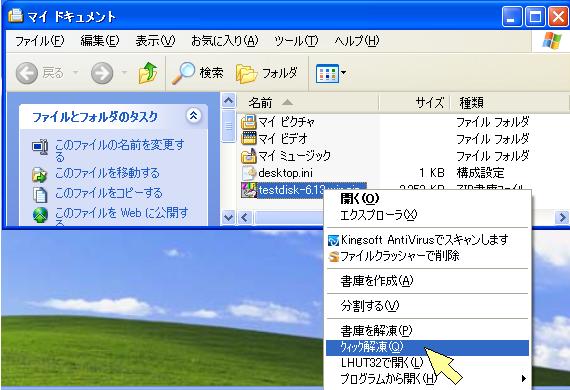570x390 pixels.
Task: Open the 編集(E) menu
Action: 100,41
